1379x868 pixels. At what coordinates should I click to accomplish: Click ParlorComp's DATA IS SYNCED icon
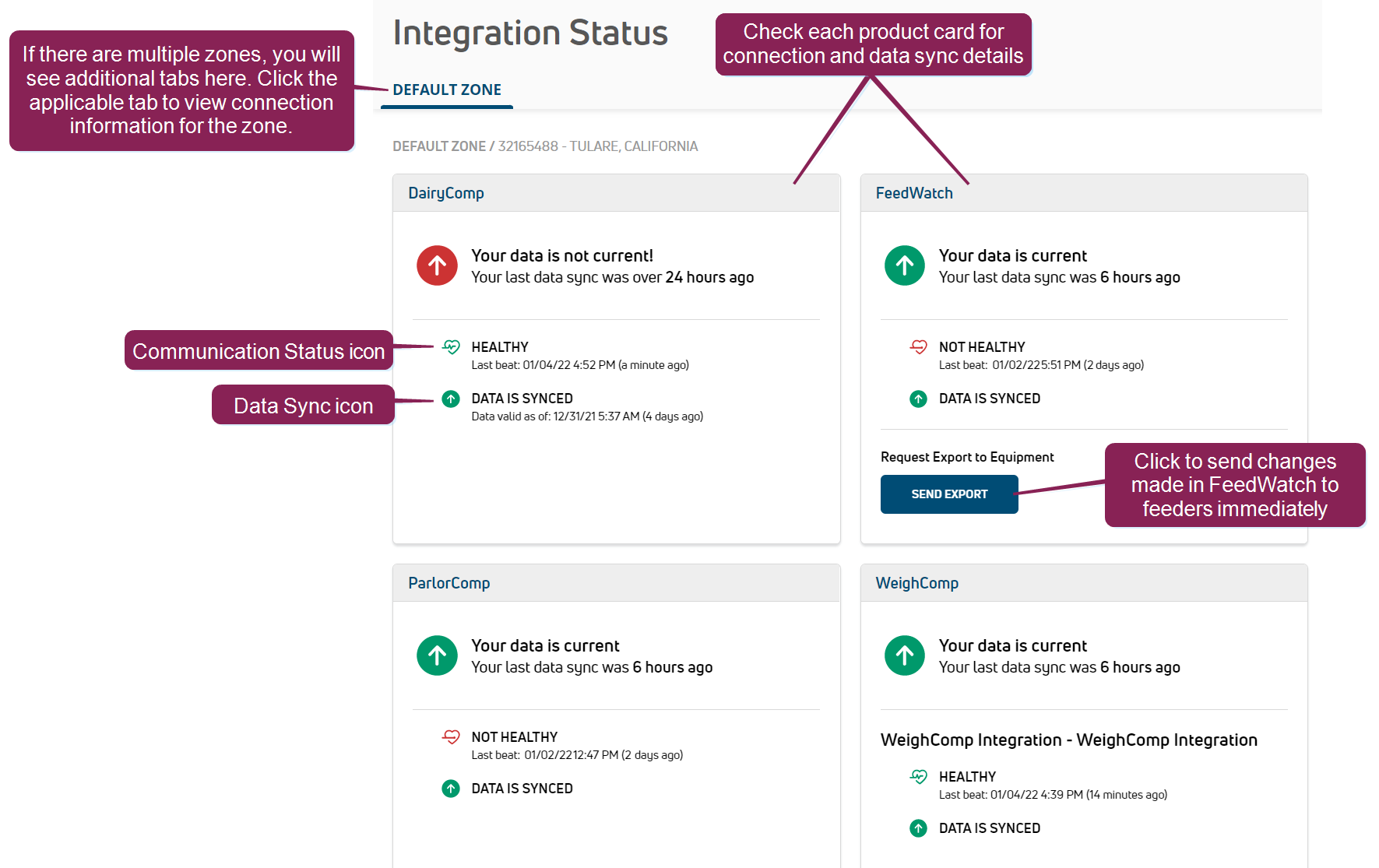tap(451, 789)
